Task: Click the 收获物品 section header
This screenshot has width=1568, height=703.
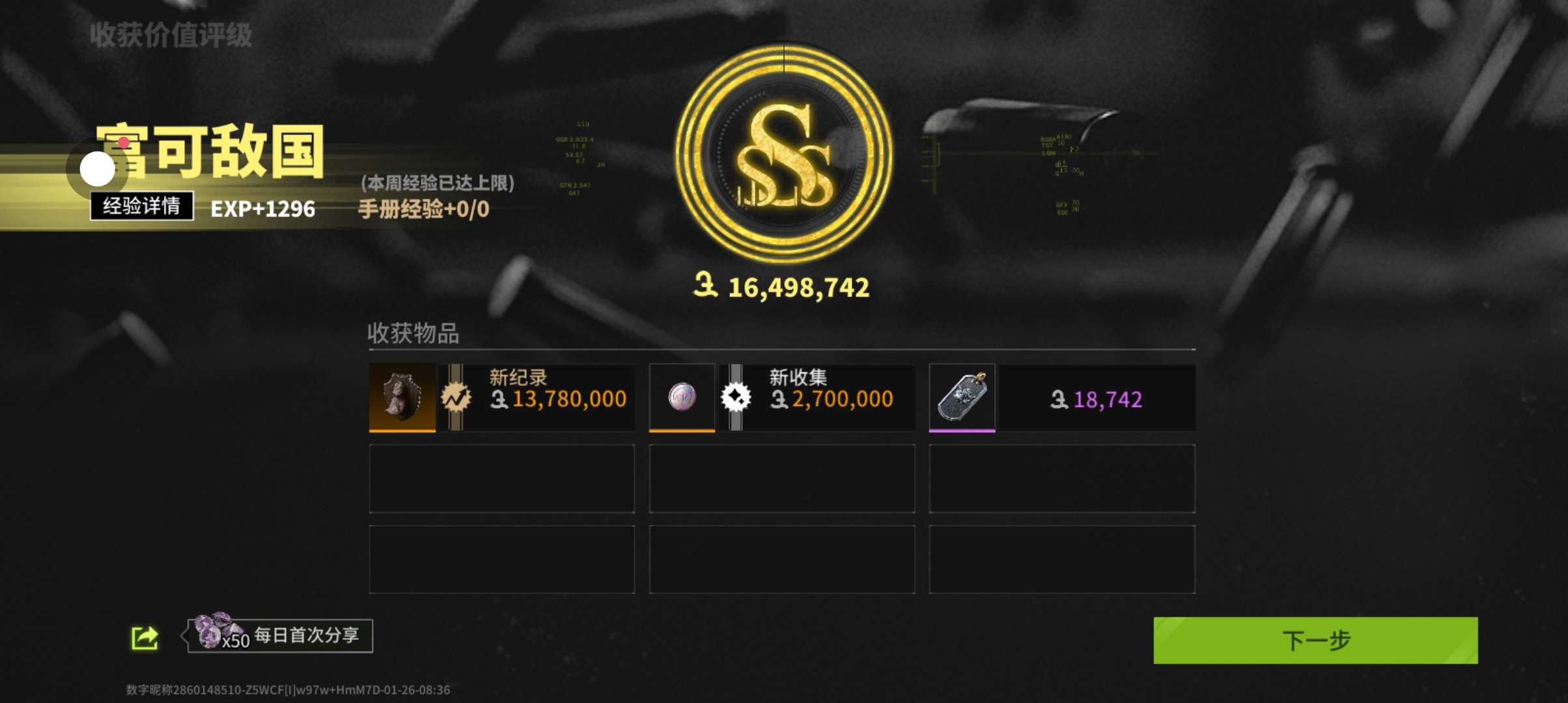Action: (413, 333)
